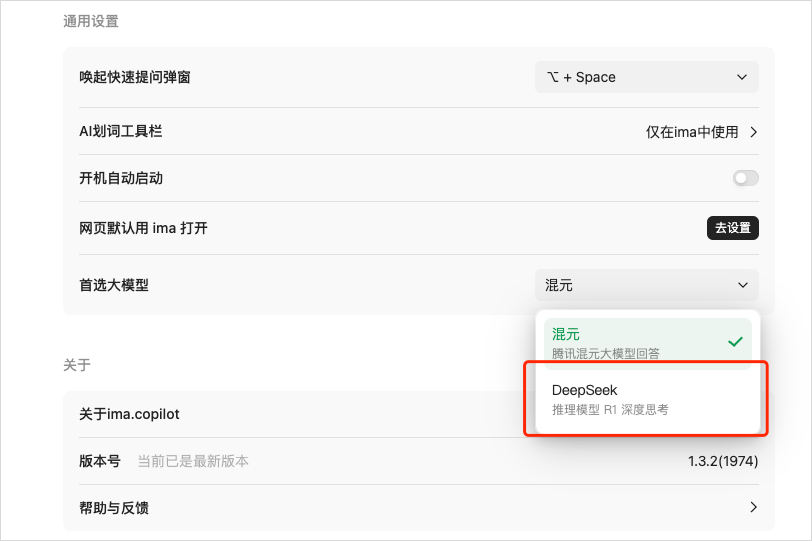Image resolution: width=812 pixels, height=541 pixels.
Task: Click the 网页默认用 ima 打开 label
Action: (x=143, y=228)
